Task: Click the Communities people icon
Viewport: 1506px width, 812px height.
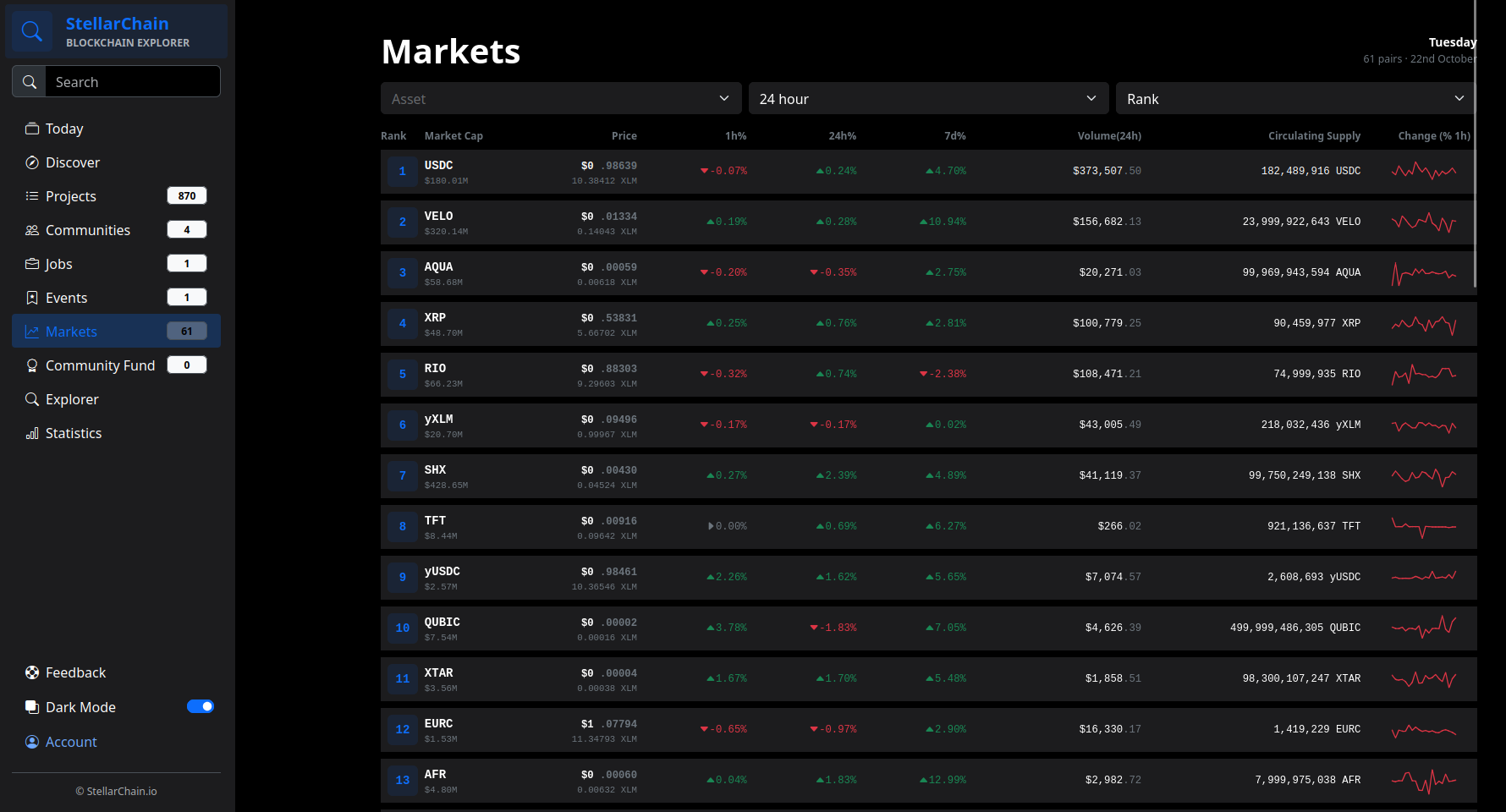Action: tap(32, 230)
